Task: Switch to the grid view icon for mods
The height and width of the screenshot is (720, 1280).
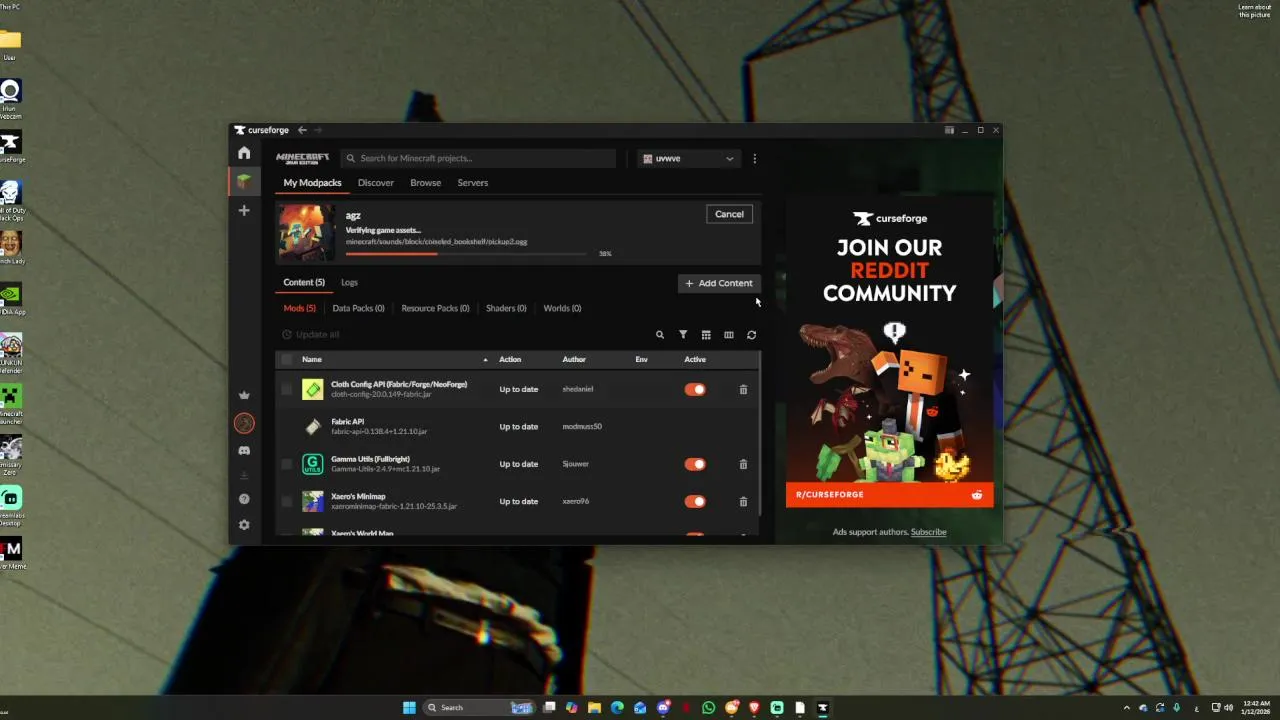Action: point(706,335)
